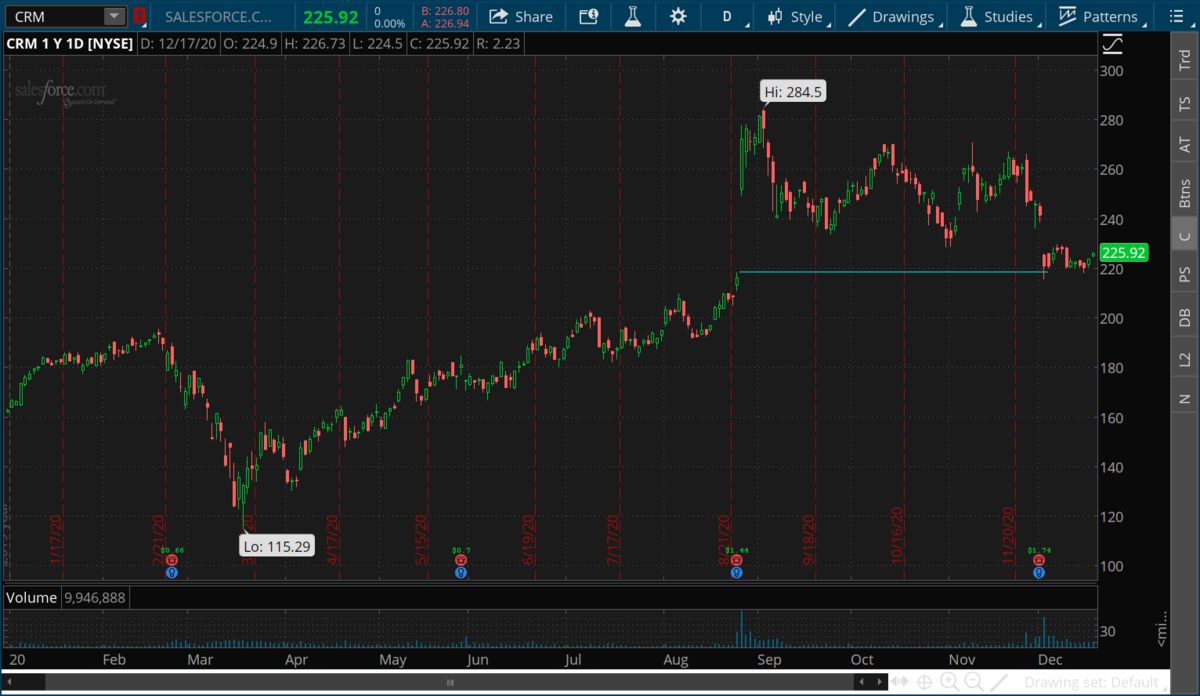Open the TS sidebar tab
The height and width of the screenshot is (696, 1200).
click(1185, 102)
